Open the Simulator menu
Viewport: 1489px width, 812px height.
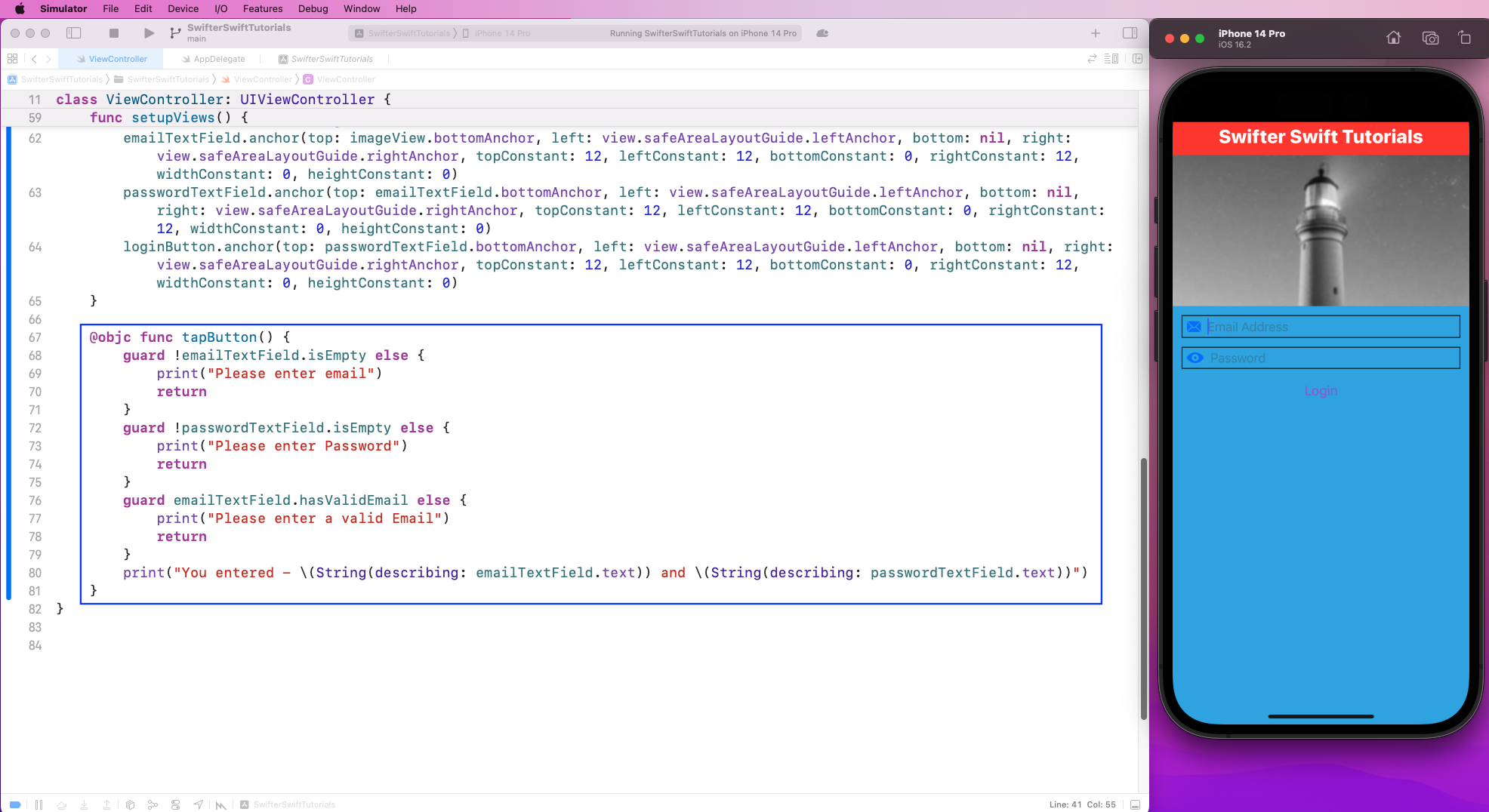(63, 8)
